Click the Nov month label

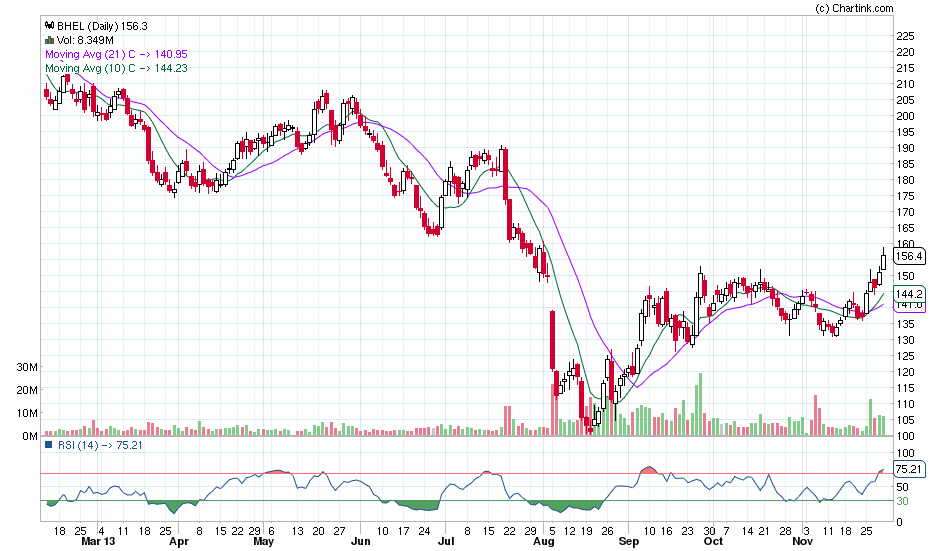click(x=802, y=542)
